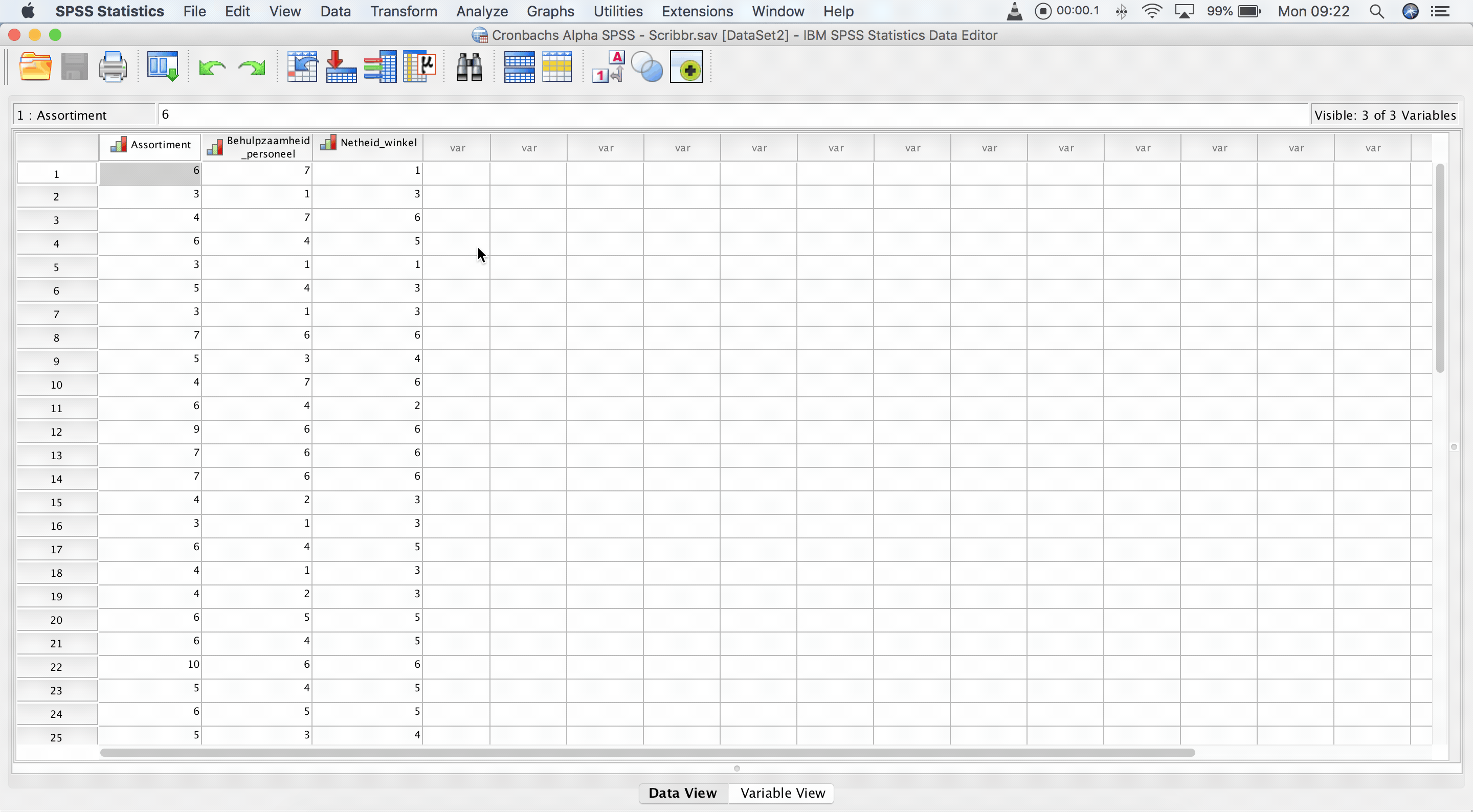Open the Utilities menu
The width and height of the screenshot is (1473, 812).
point(617,11)
